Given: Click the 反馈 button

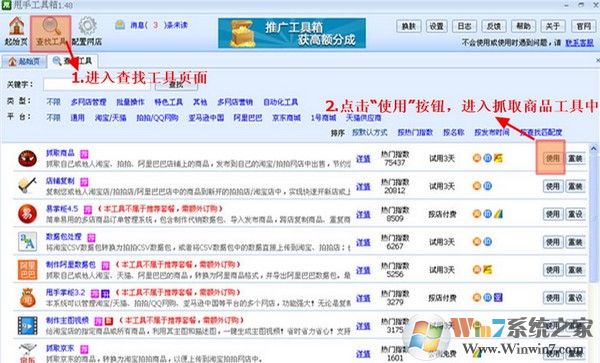Looking at the screenshot, I should 494,26.
